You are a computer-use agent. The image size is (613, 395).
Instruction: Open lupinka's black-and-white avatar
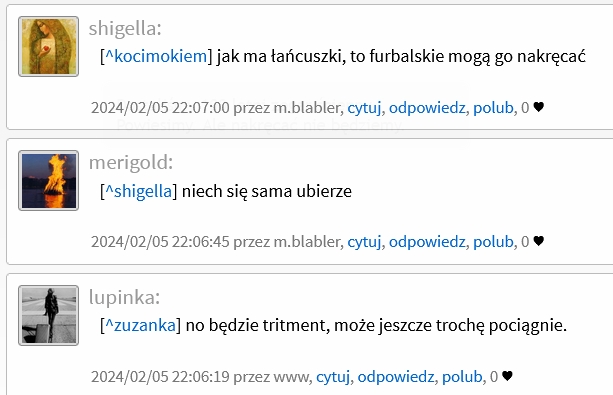[48, 315]
